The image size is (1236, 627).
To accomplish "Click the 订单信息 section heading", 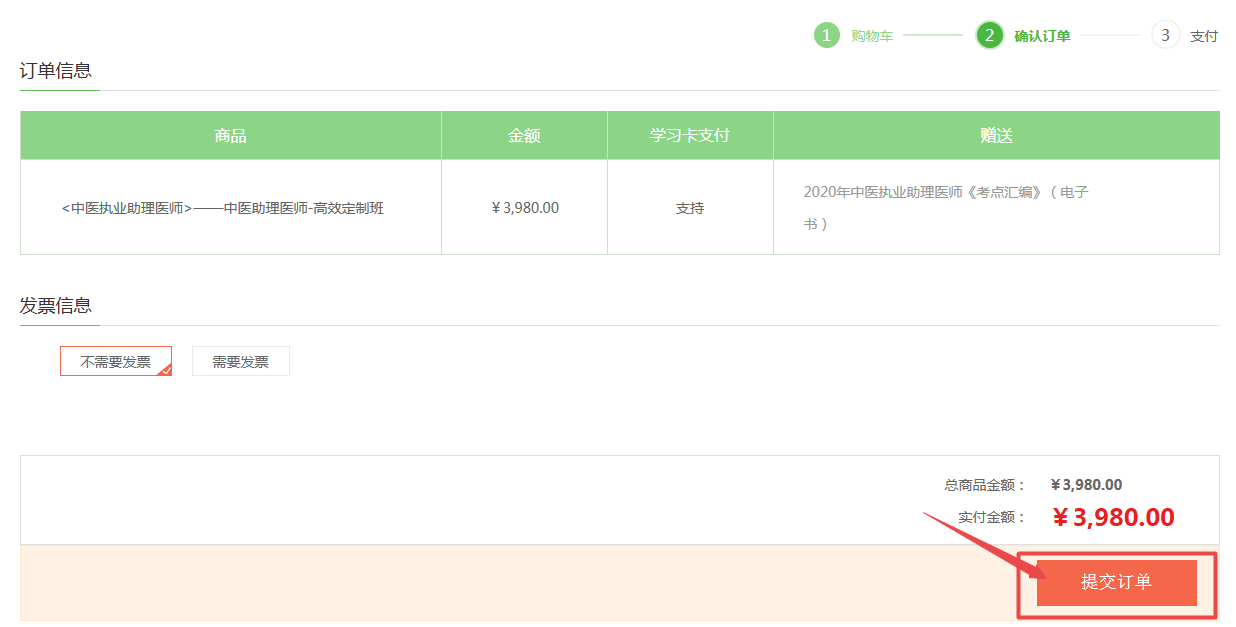I will point(56,71).
